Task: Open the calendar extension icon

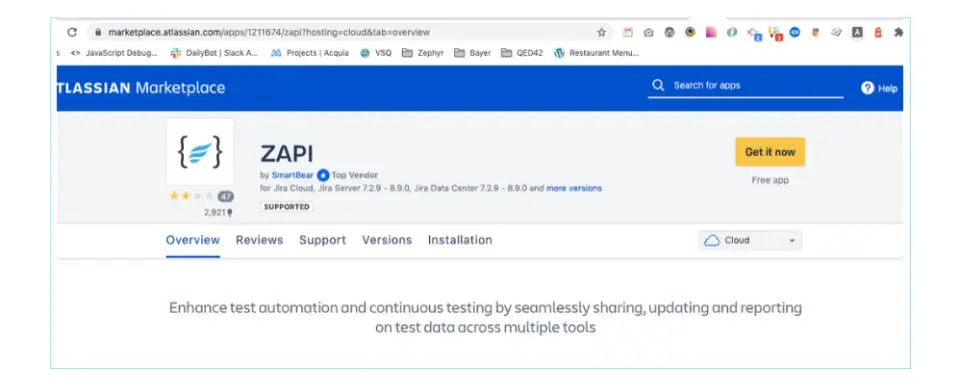Action: coord(628,32)
